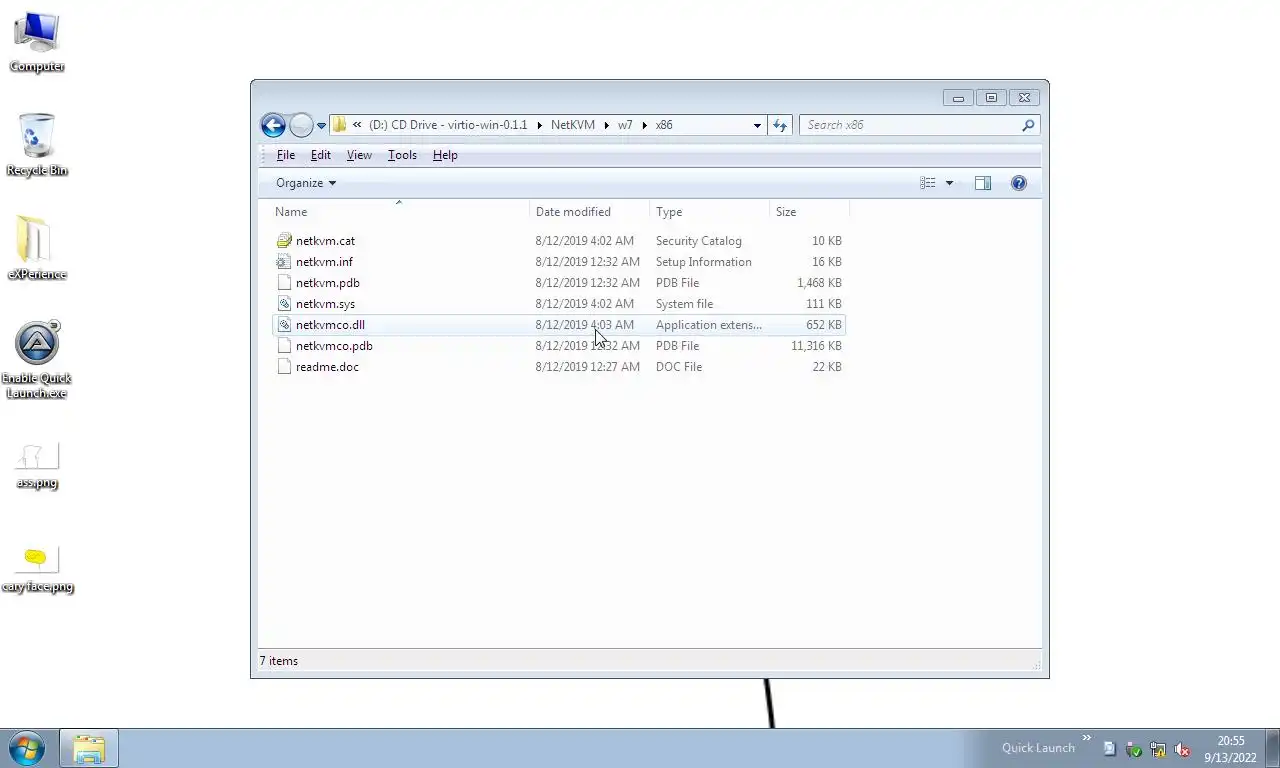Open the Recycle Bin desktop icon

tap(37, 146)
